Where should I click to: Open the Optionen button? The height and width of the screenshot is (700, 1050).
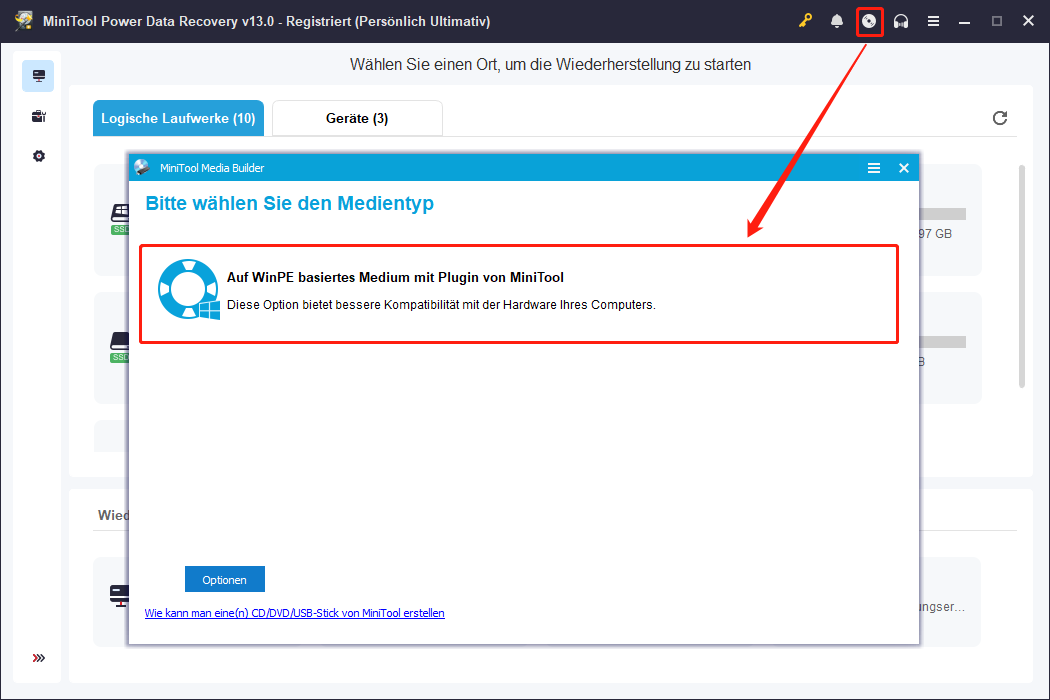pos(225,579)
